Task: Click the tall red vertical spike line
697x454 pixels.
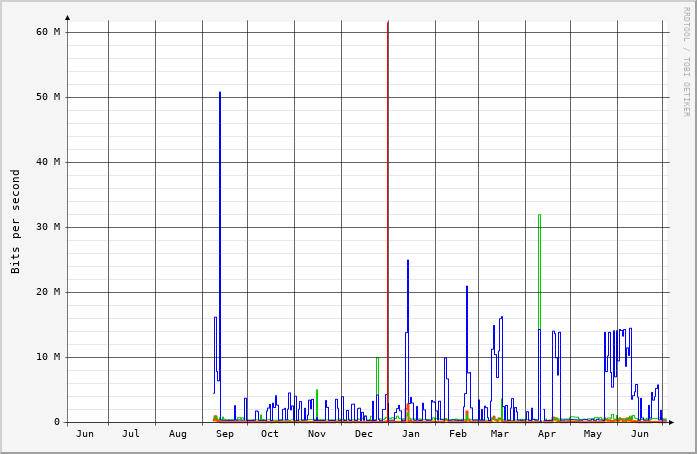Action: 388,222
